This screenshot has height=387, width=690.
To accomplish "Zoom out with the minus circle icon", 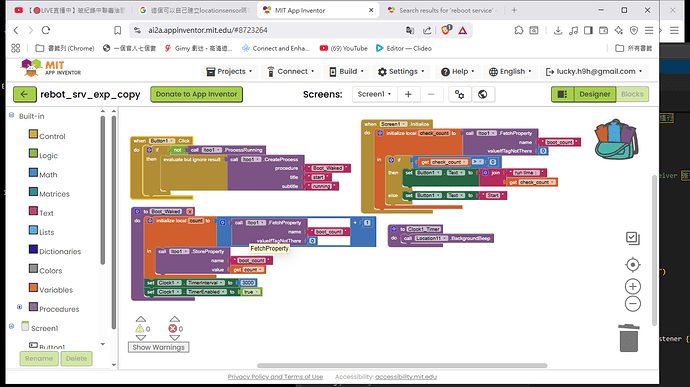I will click(632, 304).
